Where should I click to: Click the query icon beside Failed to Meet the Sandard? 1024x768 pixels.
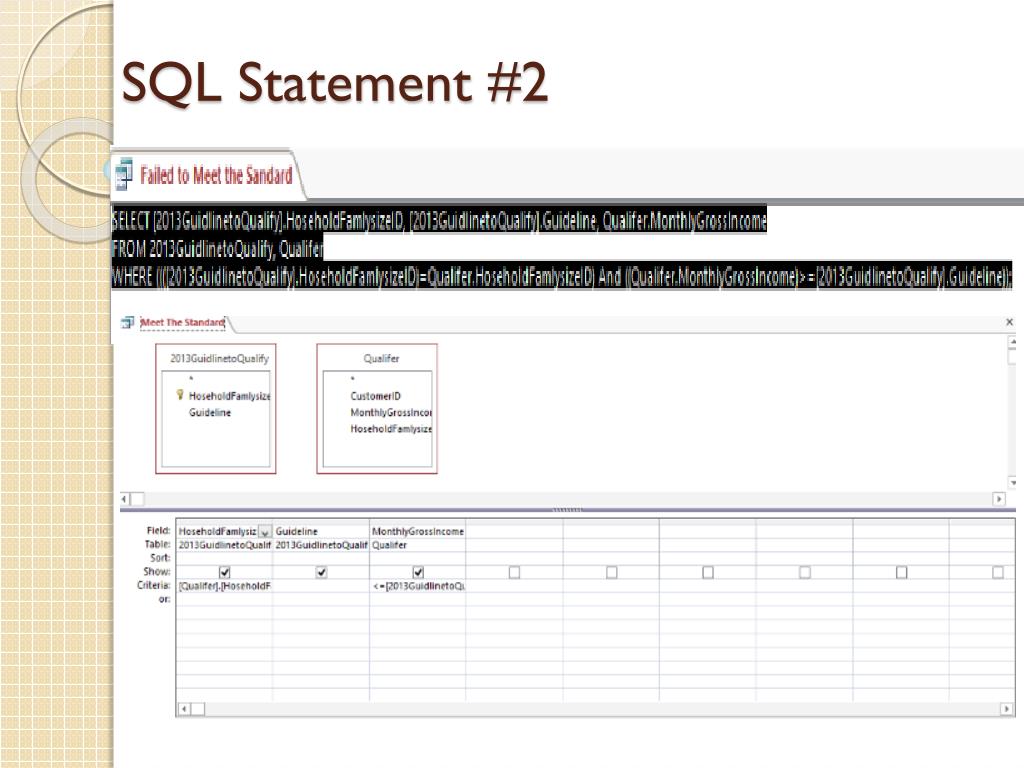pos(123,174)
